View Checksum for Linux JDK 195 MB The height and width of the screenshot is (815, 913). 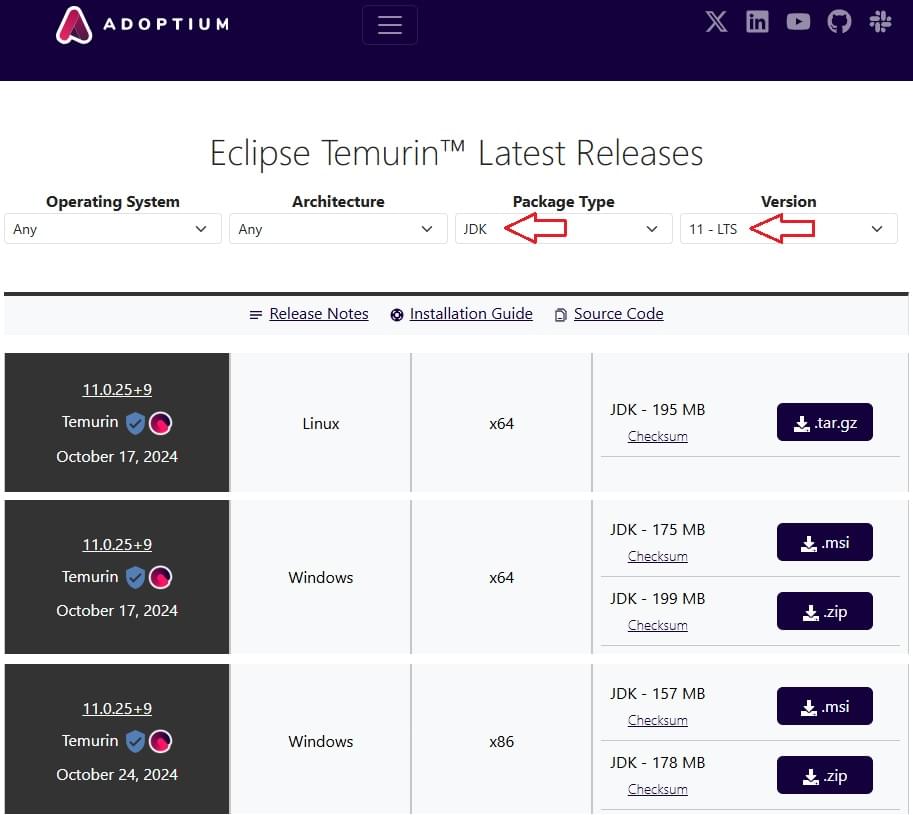coord(657,437)
